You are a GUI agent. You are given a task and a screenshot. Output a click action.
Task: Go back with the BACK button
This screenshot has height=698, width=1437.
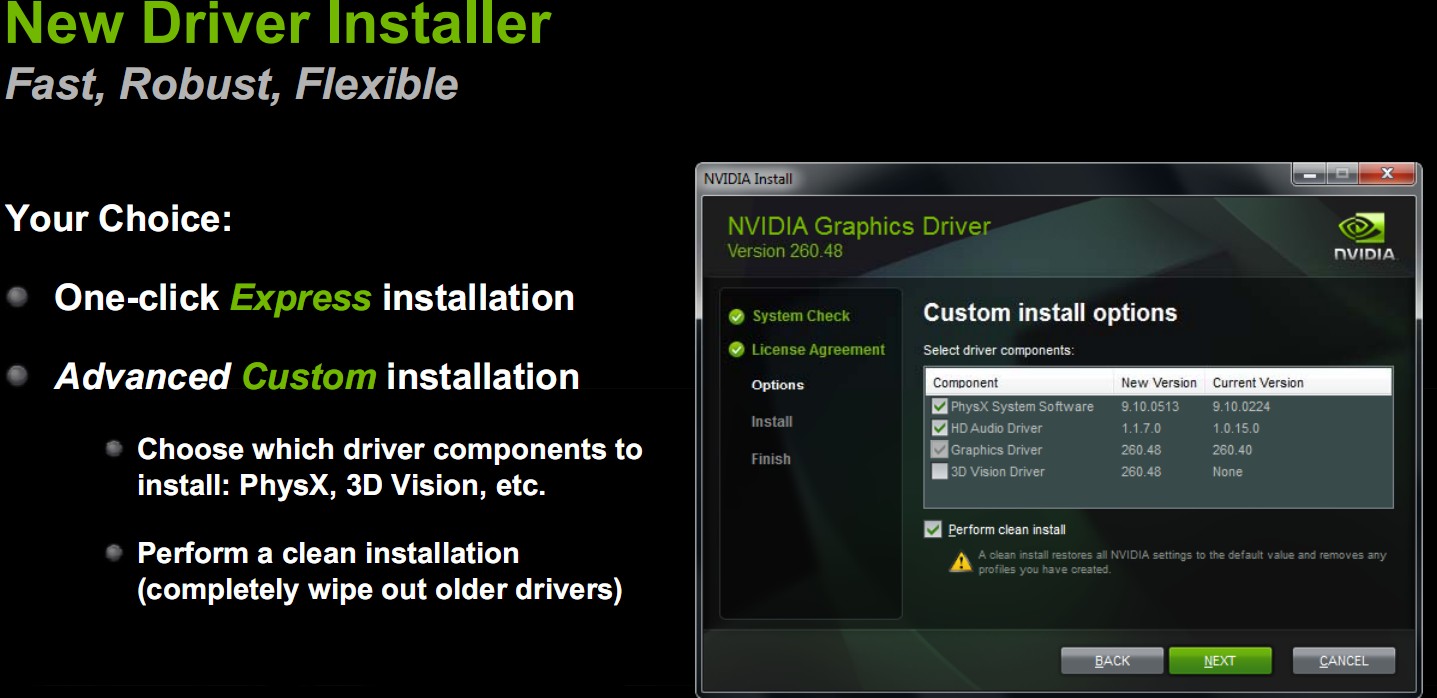(1112, 661)
